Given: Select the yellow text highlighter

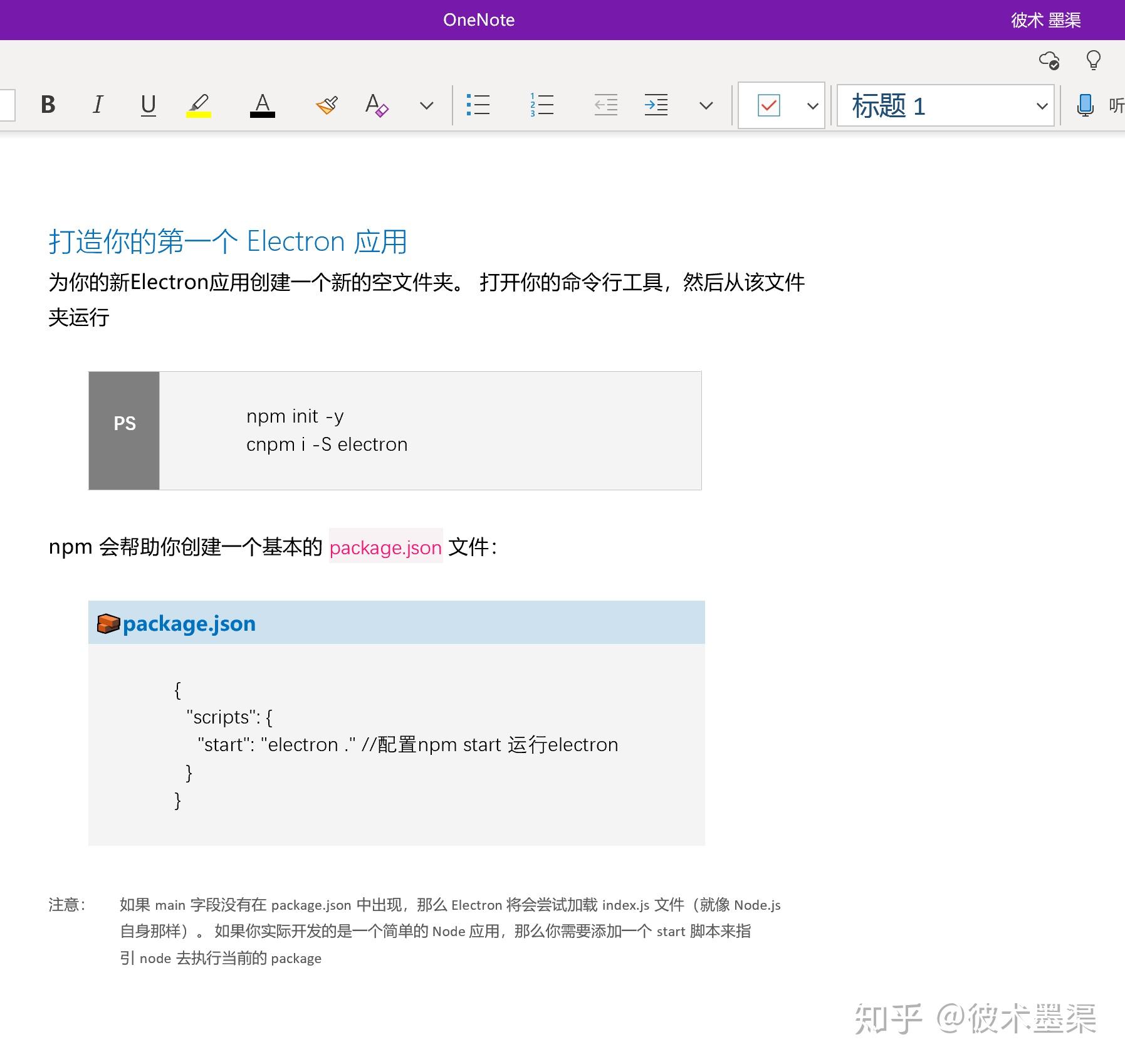Looking at the screenshot, I should [x=199, y=105].
